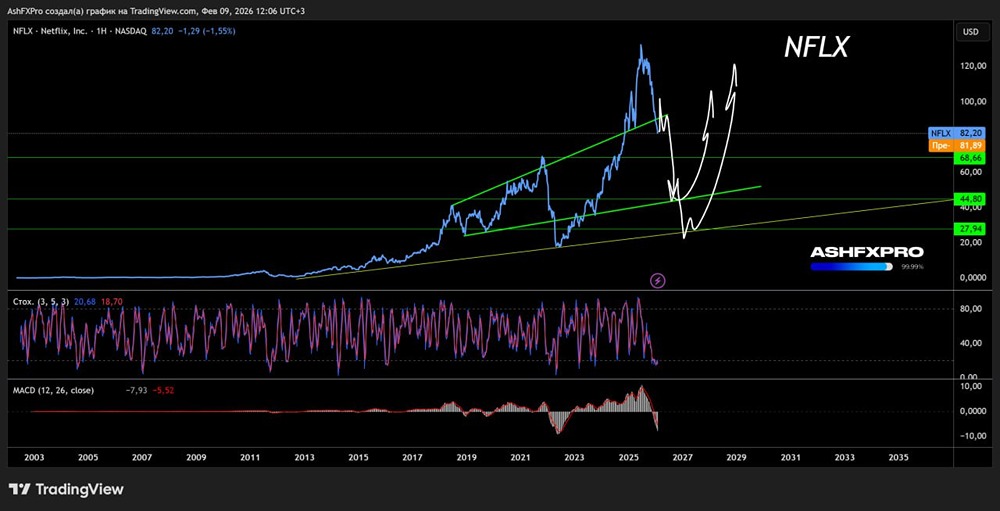Click the MACD signal value -5,52
The height and width of the screenshot is (511, 1000).
tap(163, 390)
